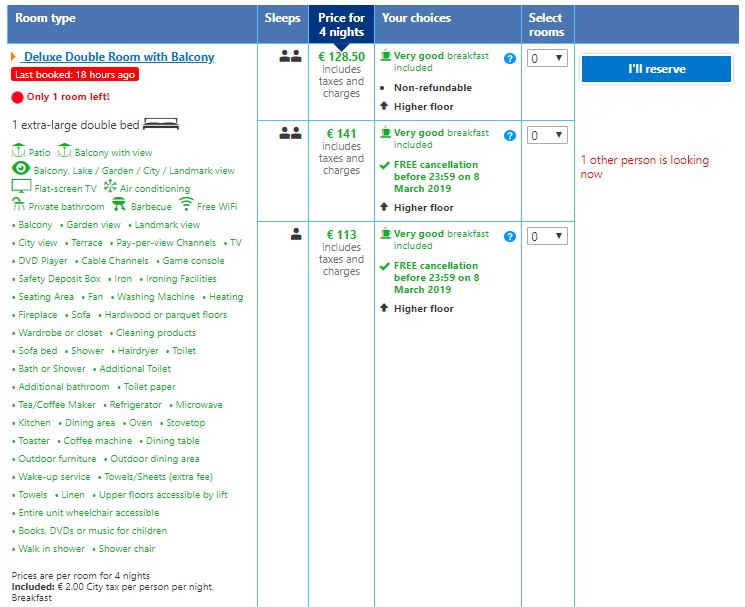Click the breakfast cup icon in non-refundable row

tap(386, 56)
